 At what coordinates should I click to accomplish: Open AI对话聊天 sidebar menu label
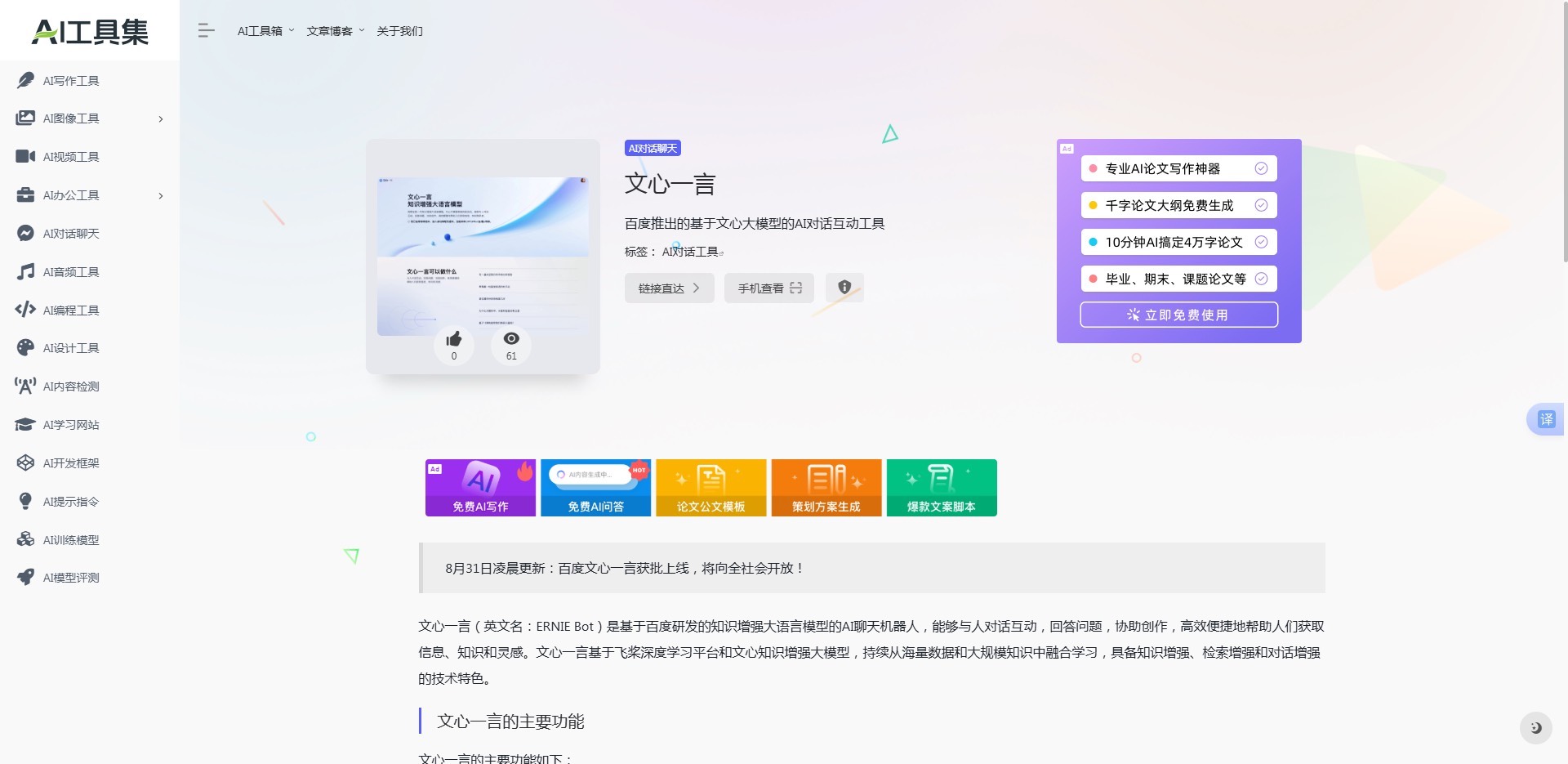pyautogui.click(x=71, y=234)
